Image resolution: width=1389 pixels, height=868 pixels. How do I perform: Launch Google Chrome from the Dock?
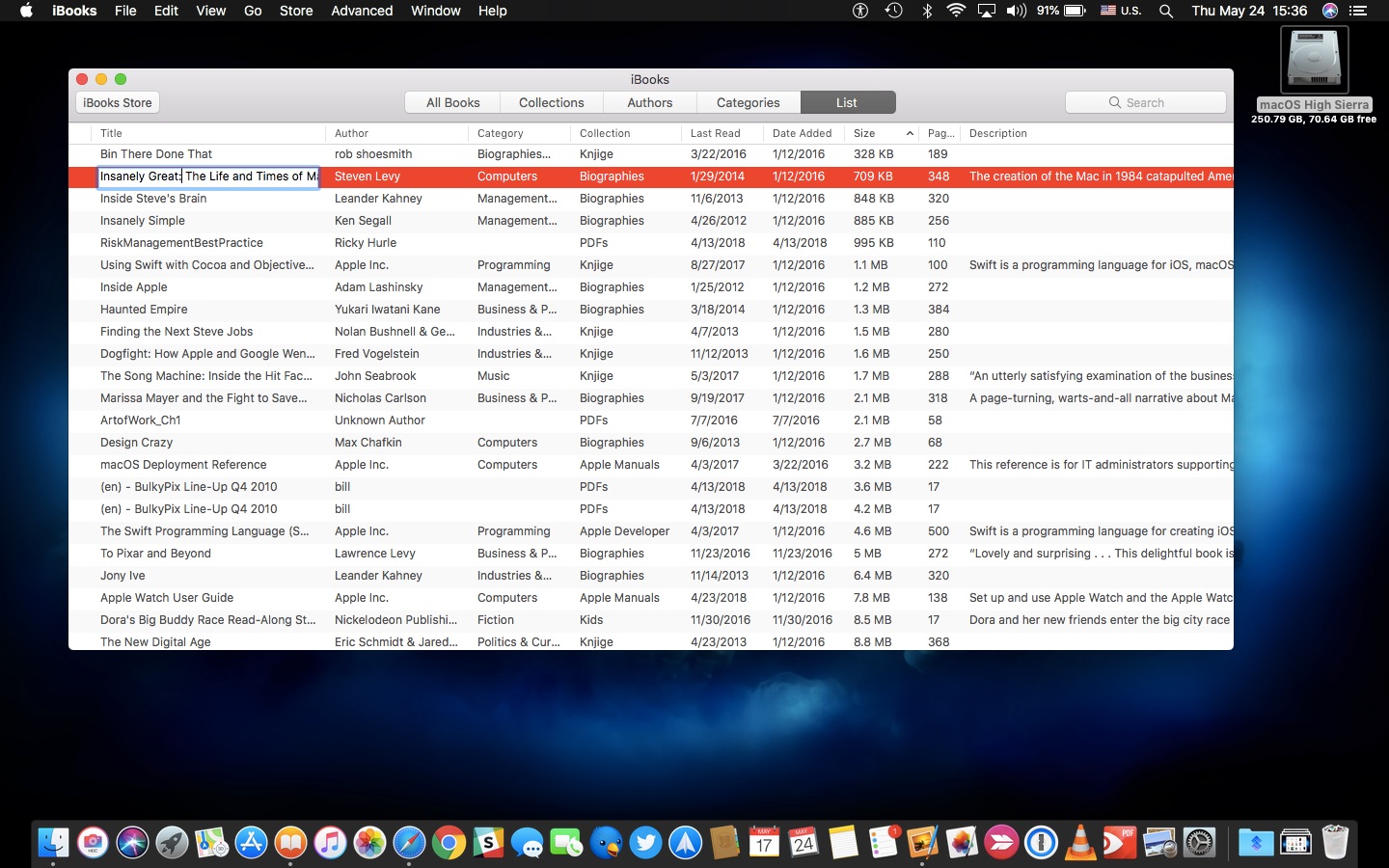pyautogui.click(x=449, y=843)
